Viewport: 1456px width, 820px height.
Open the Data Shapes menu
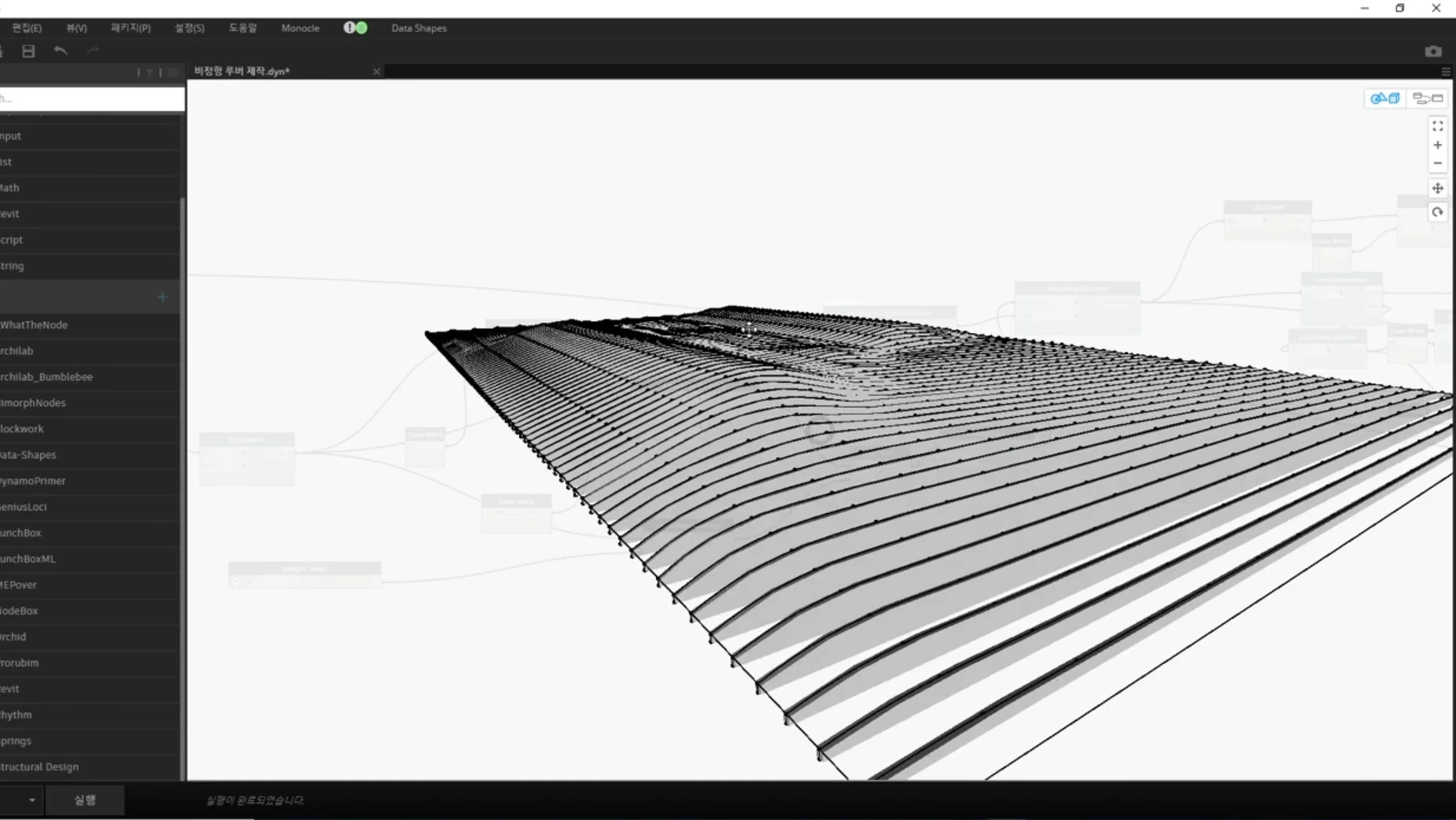coord(419,28)
